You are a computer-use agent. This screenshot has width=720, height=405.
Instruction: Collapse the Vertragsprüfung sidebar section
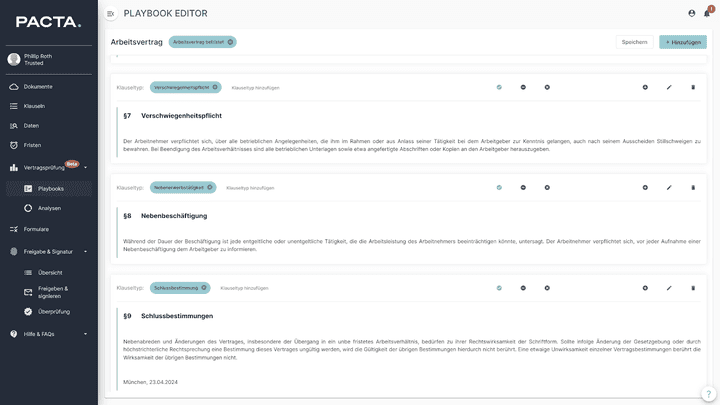tap(86, 167)
